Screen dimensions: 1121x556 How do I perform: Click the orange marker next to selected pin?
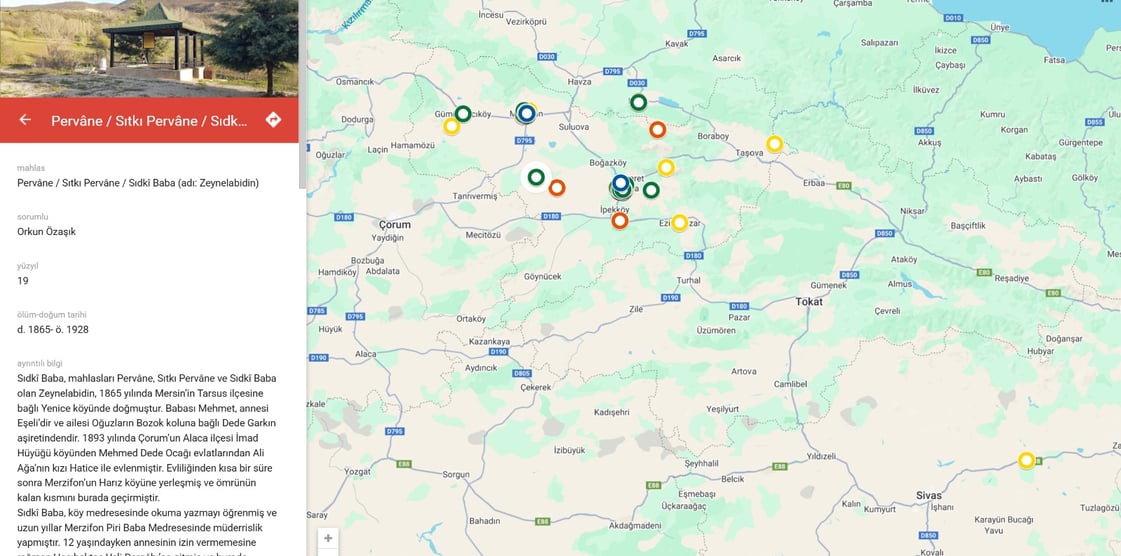pyautogui.click(x=557, y=187)
